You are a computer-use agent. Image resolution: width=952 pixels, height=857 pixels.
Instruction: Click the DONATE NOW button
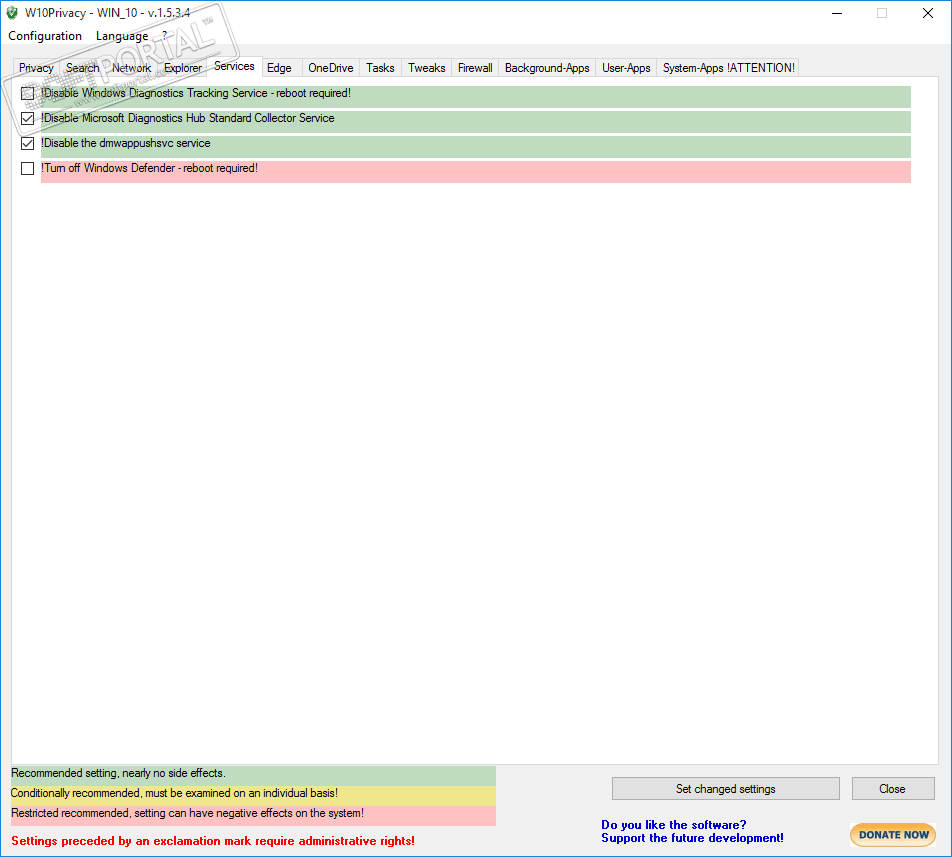893,835
